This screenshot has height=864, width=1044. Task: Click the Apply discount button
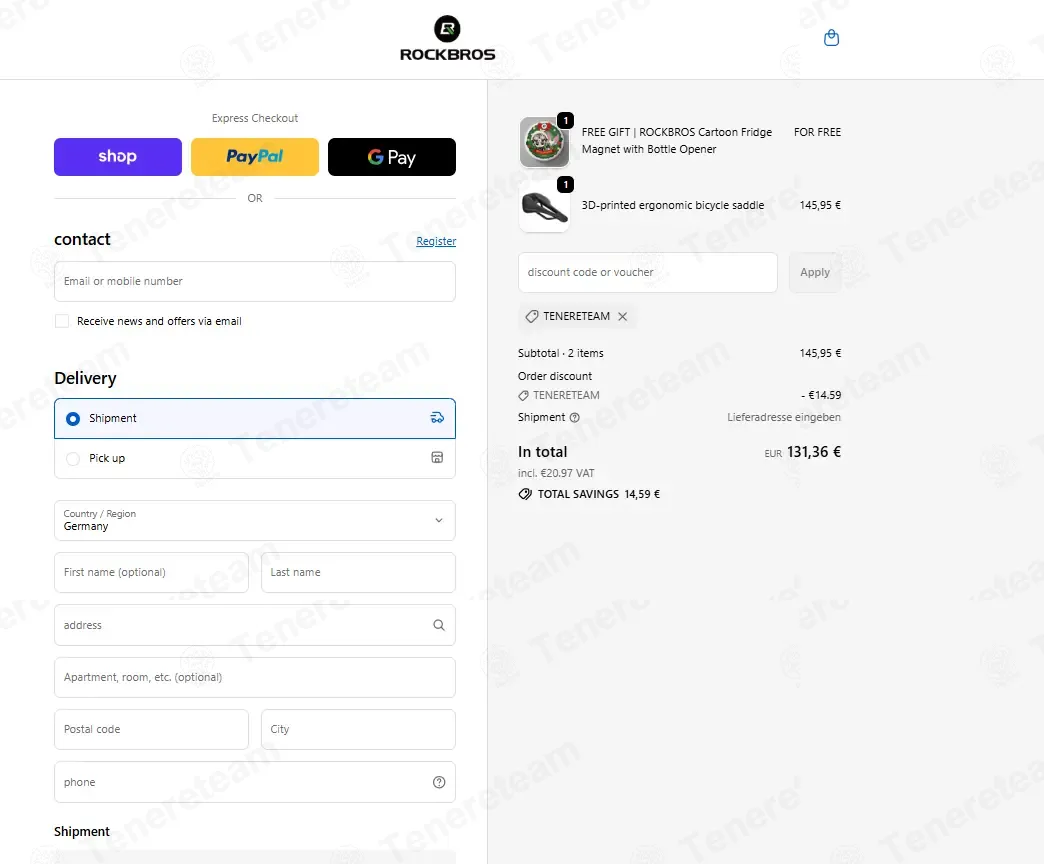[x=815, y=272]
